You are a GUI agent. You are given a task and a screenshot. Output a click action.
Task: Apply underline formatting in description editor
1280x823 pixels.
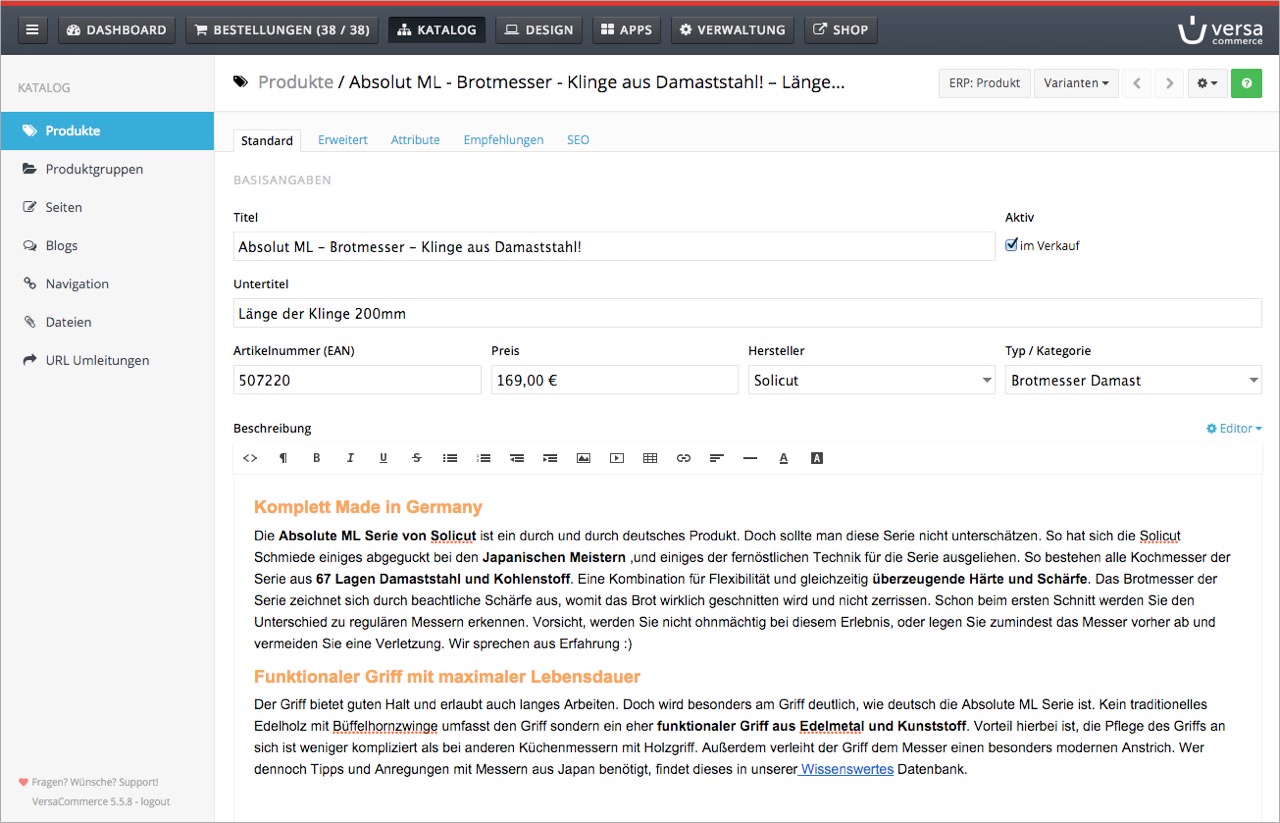(383, 458)
